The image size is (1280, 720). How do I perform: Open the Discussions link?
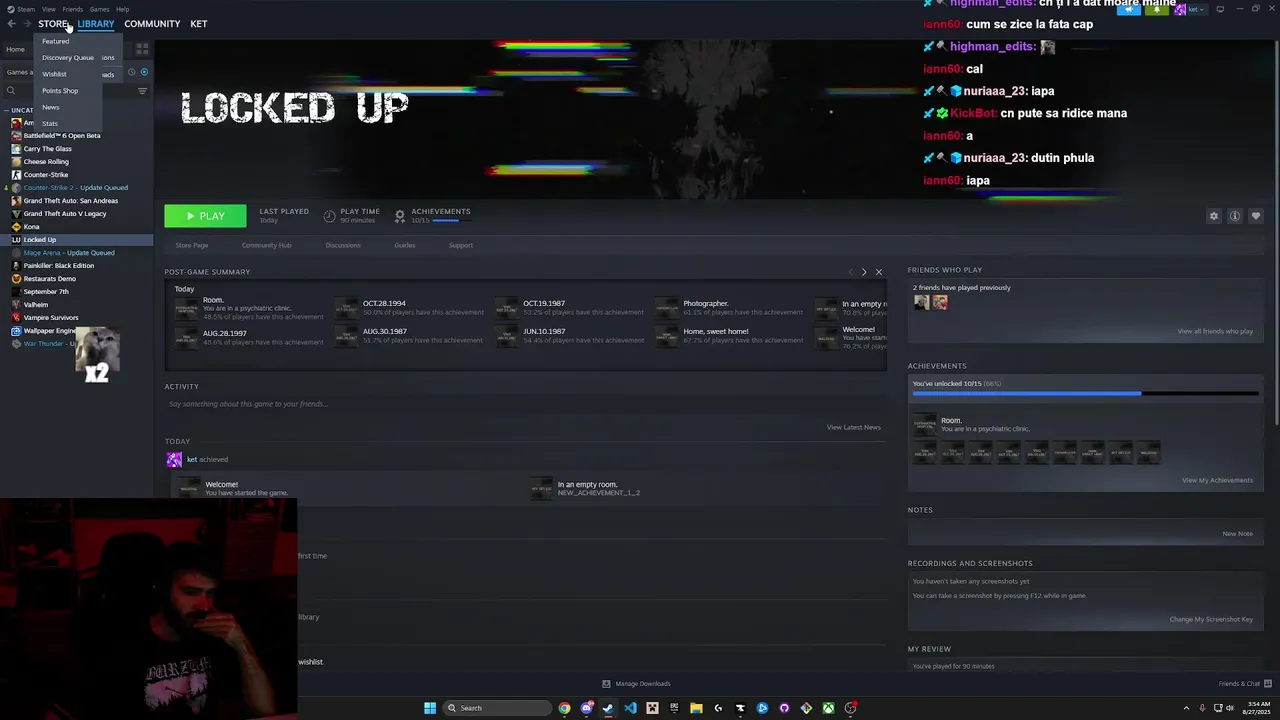343,245
